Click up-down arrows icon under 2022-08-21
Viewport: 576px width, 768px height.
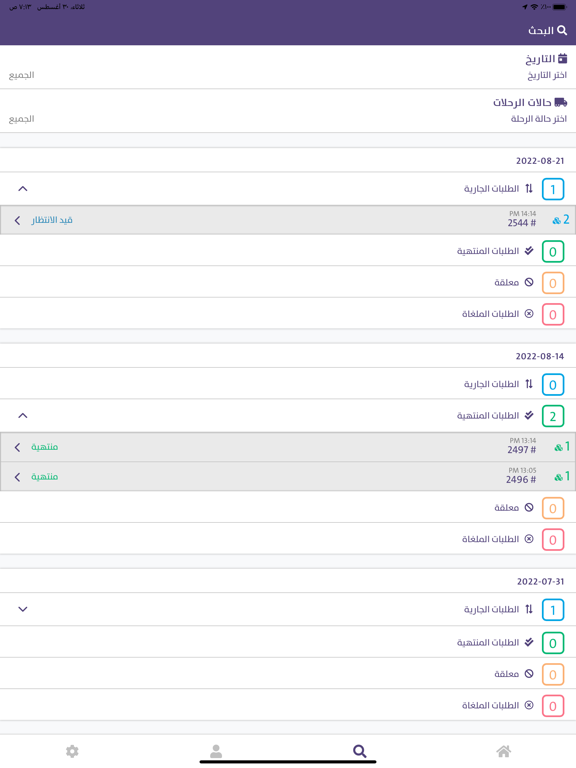529,188
